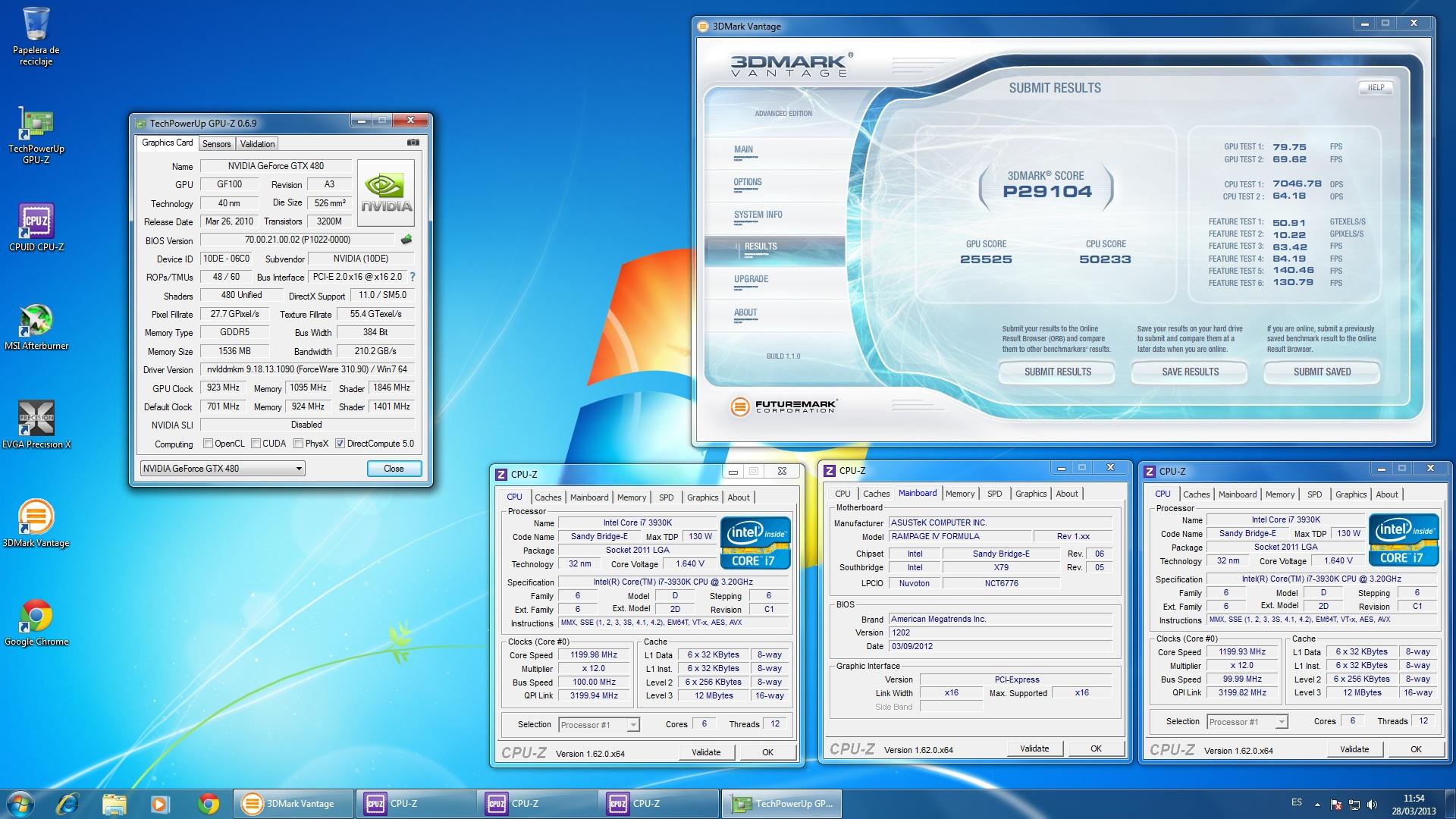Go to UPGRADE in 3DMark Vantage sidebar
1456x819 pixels.
point(751,280)
